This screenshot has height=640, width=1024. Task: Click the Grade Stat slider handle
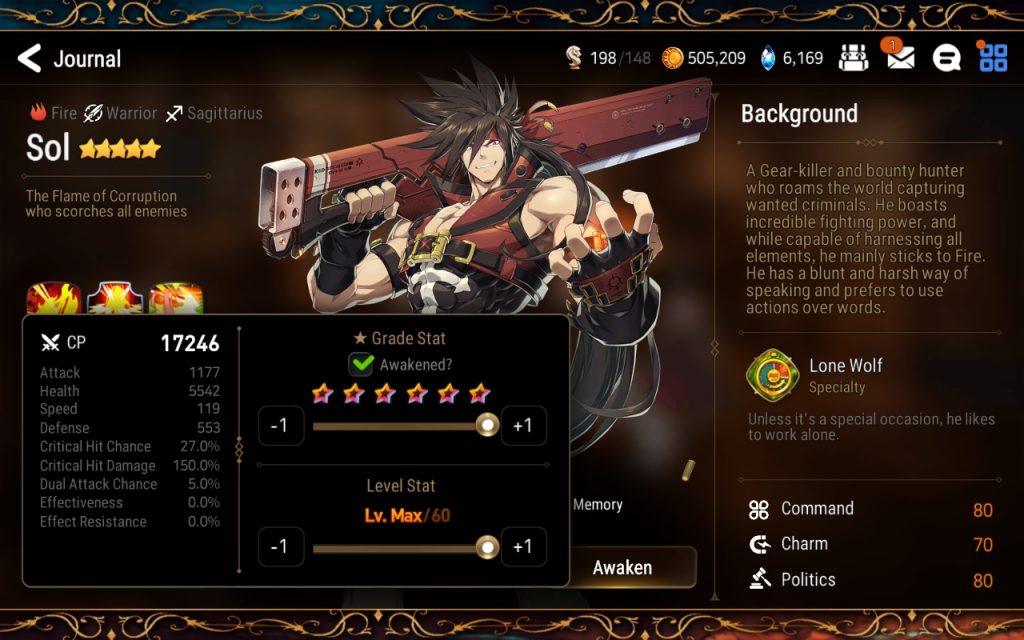point(487,426)
